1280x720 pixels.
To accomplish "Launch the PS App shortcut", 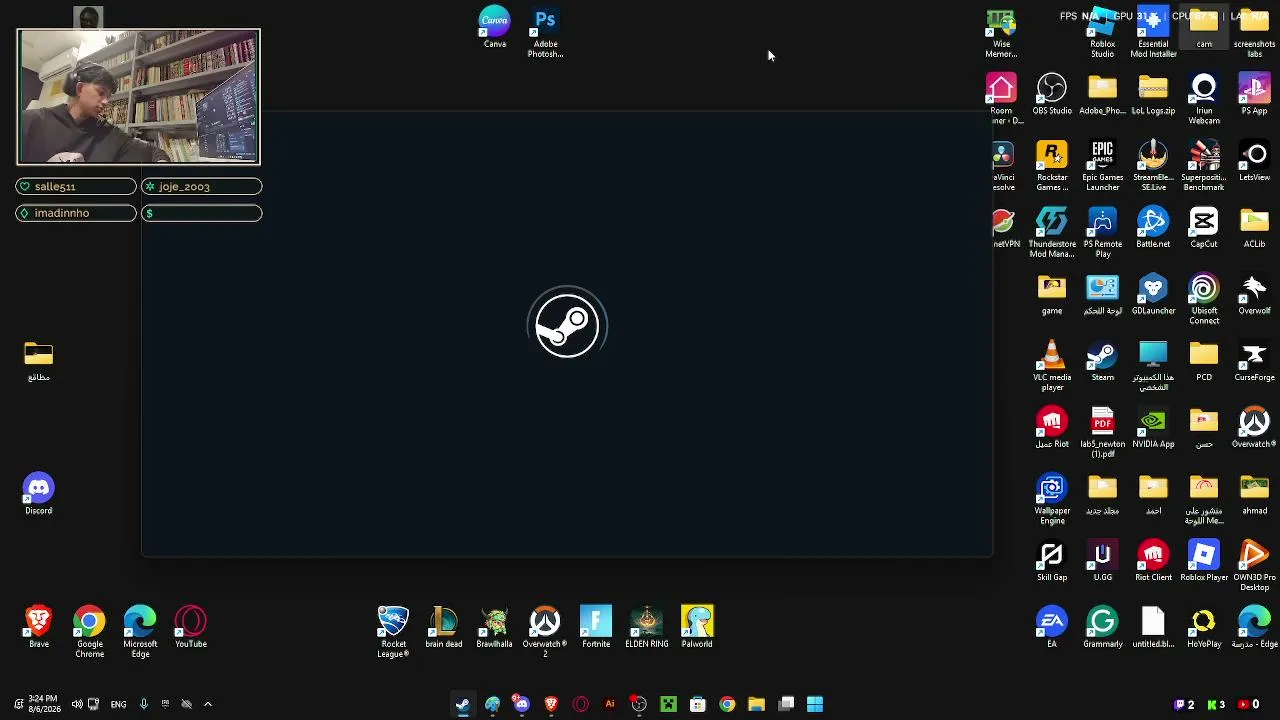I will (1254, 95).
